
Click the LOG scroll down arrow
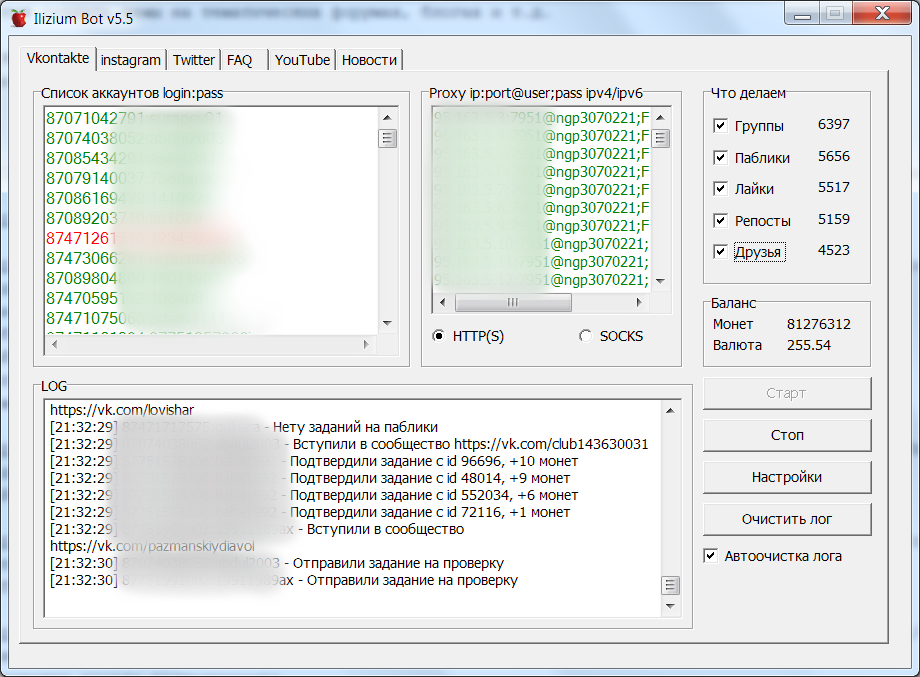point(670,606)
